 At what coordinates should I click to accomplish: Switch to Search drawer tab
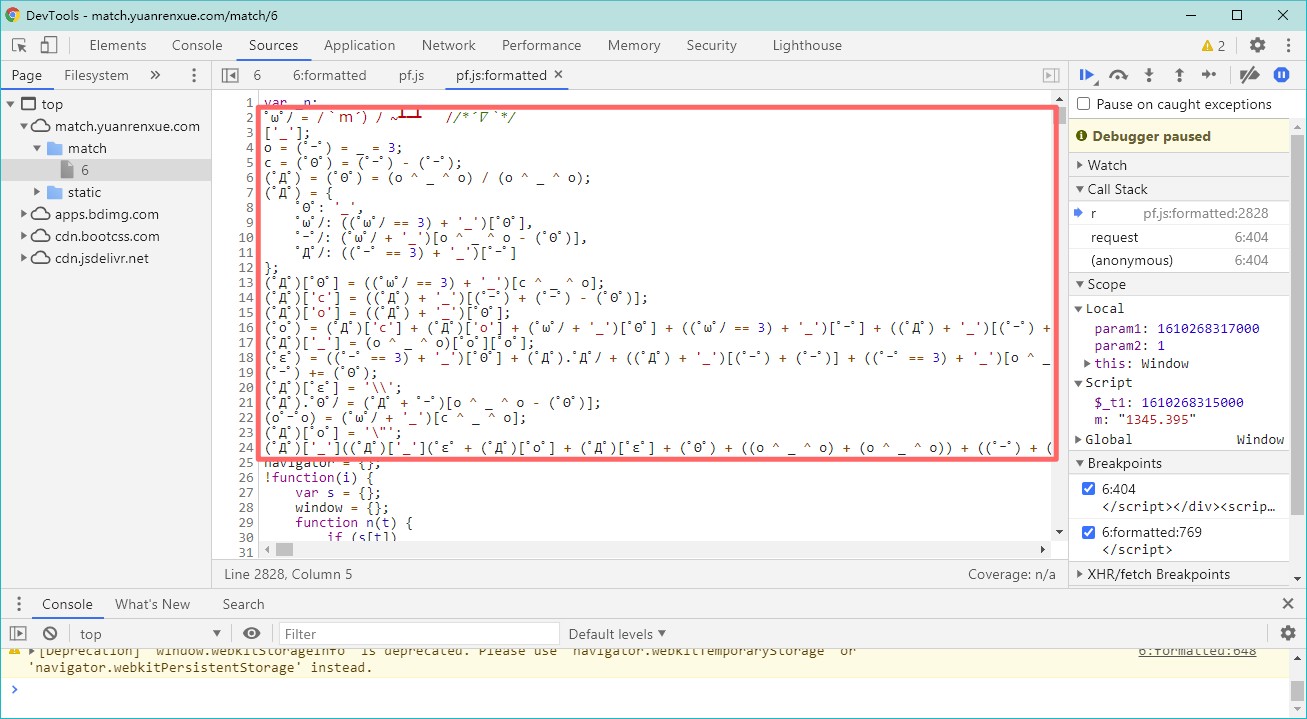(x=243, y=604)
